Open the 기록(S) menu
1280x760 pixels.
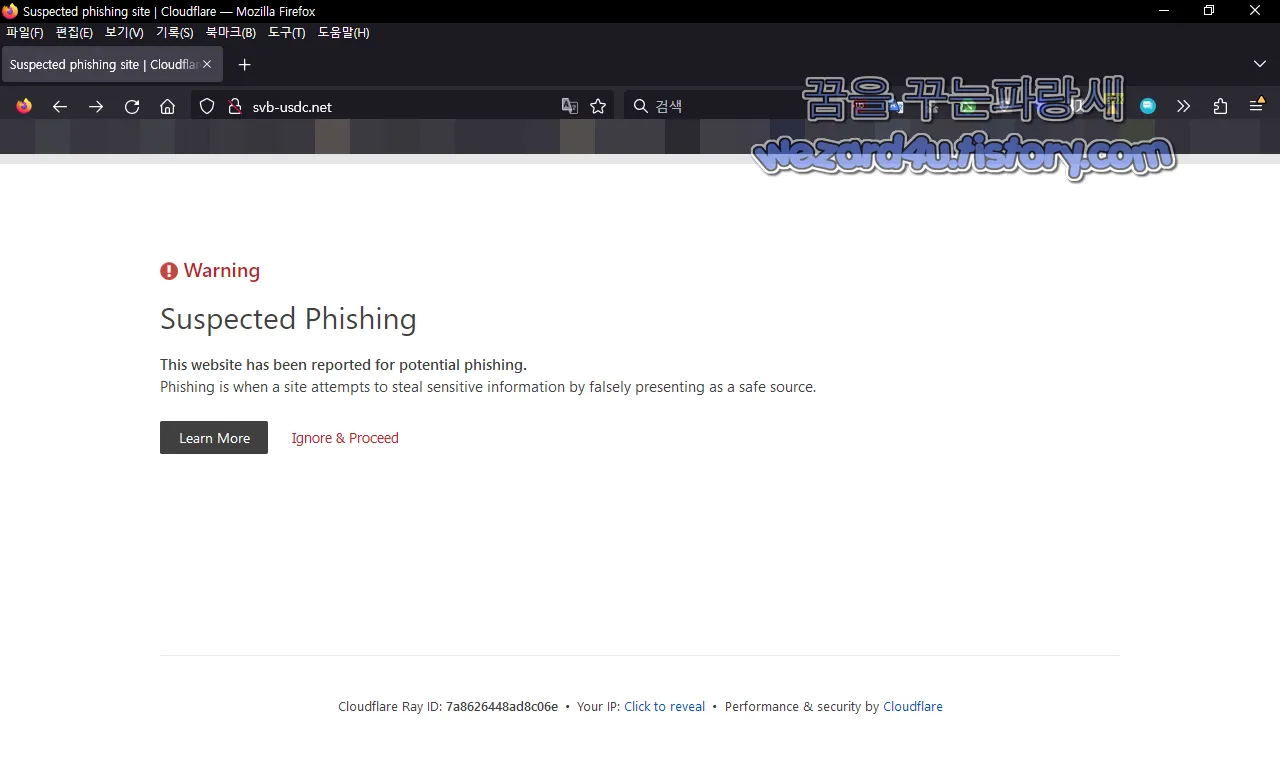175,33
